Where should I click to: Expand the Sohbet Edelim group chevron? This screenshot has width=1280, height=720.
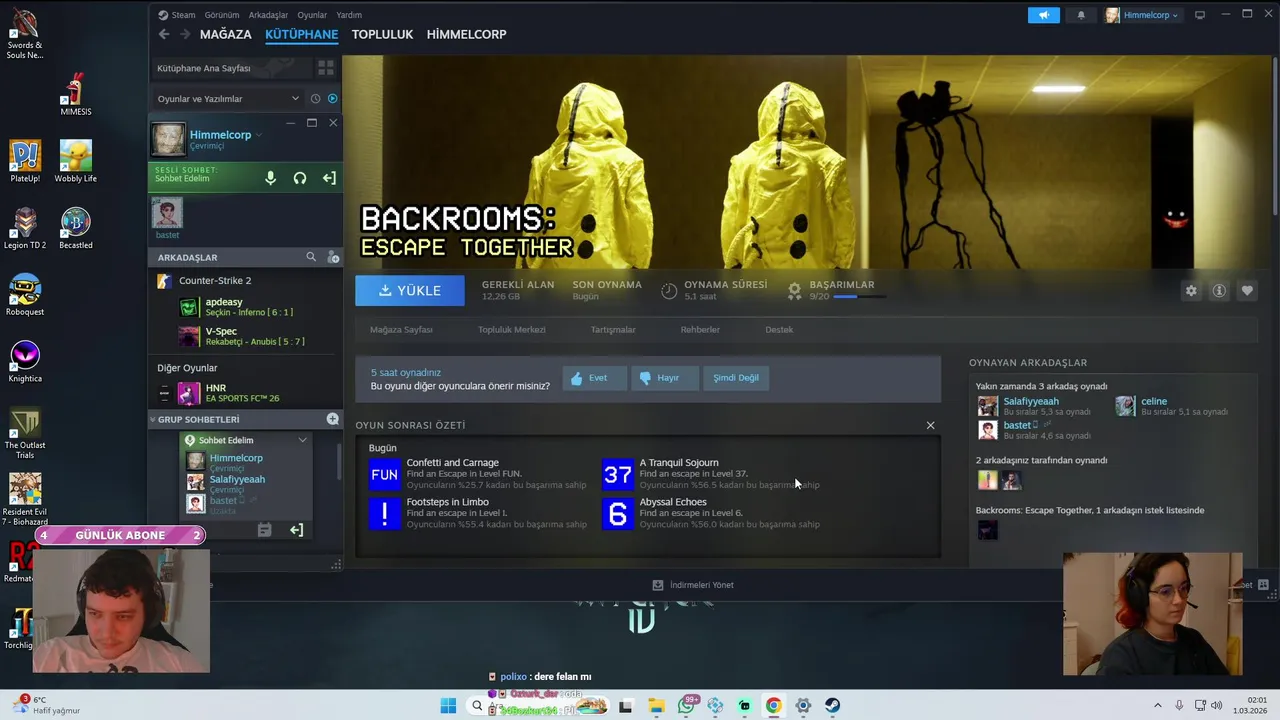point(303,440)
